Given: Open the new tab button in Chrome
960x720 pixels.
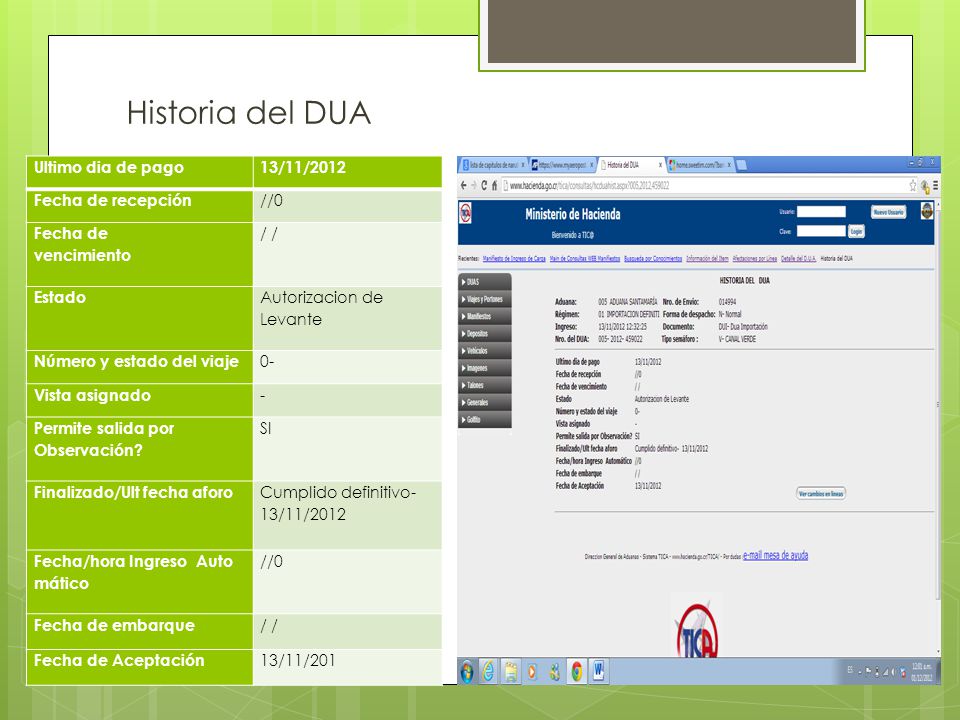Looking at the screenshot, I should click(x=741, y=165).
